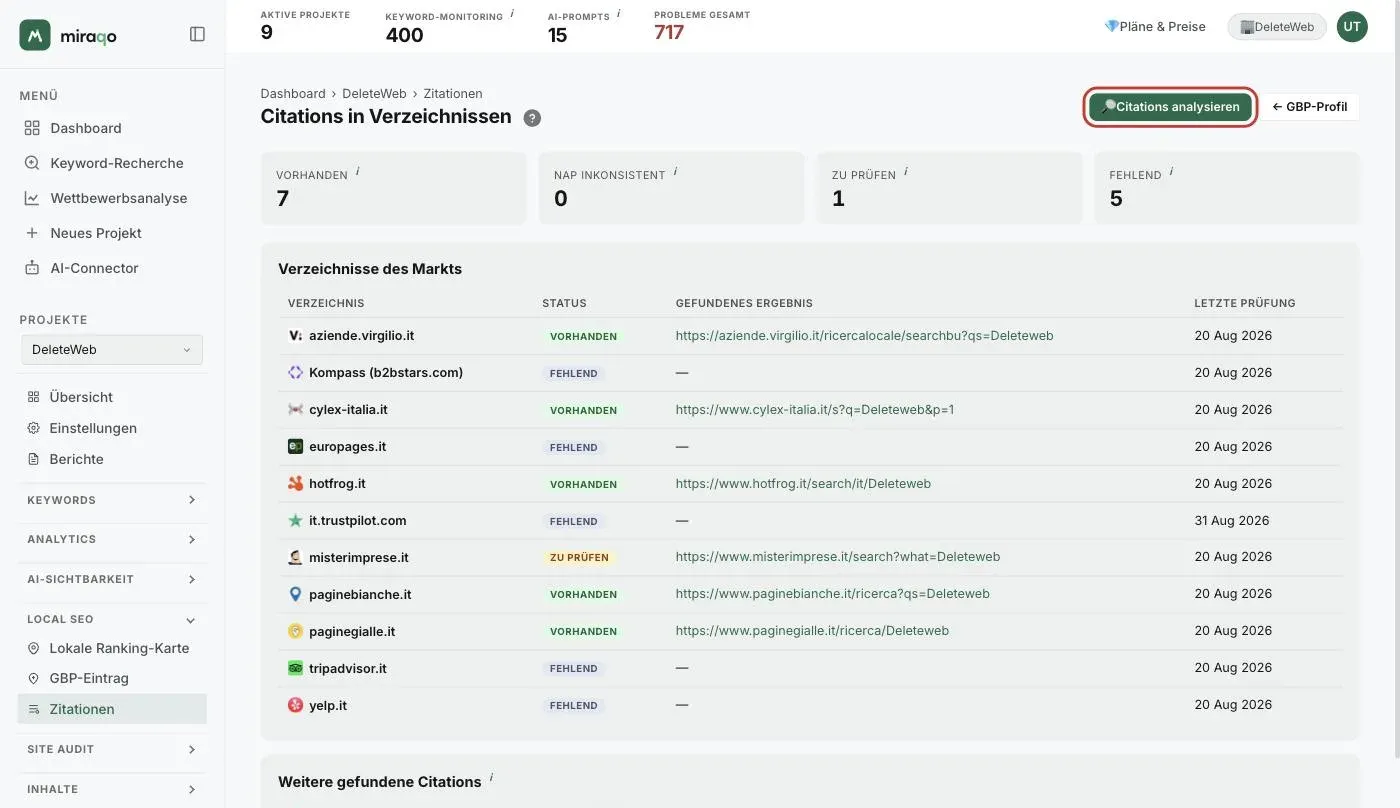This screenshot has width=1400, height=808.
Task: Click the PROBLEME GESAMT 717 value
Action: pos(669,33)
